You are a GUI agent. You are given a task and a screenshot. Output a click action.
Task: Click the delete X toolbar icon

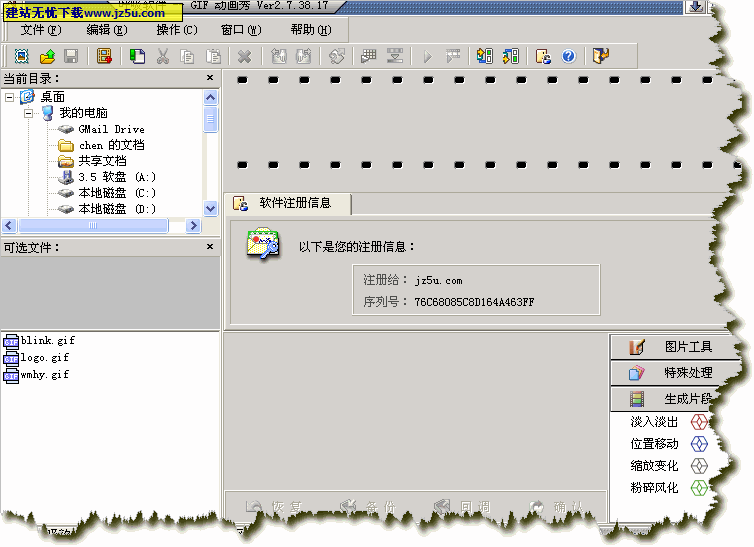(245, 56)
